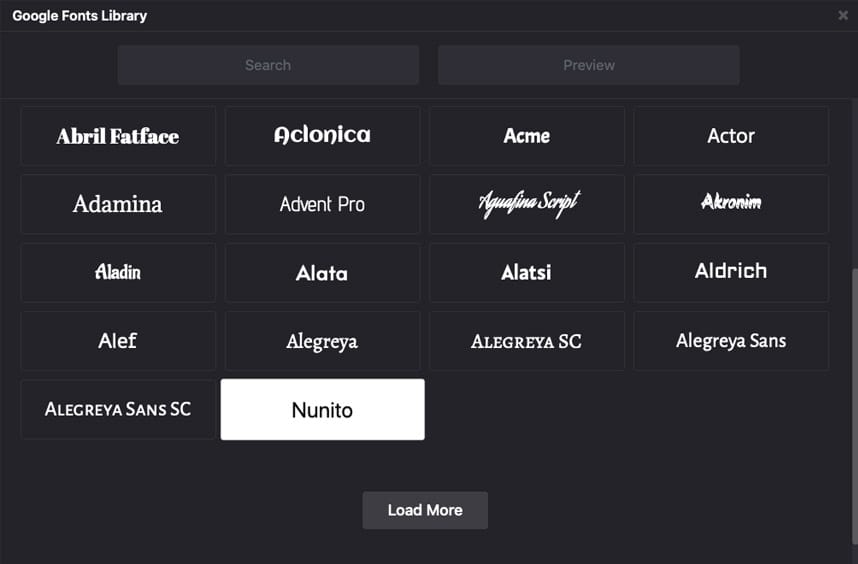Image resolution: width=858 pixels, height=564 pixels.
Task: Select the Alegreya SC font tile
Action: [x=527, y=341]
